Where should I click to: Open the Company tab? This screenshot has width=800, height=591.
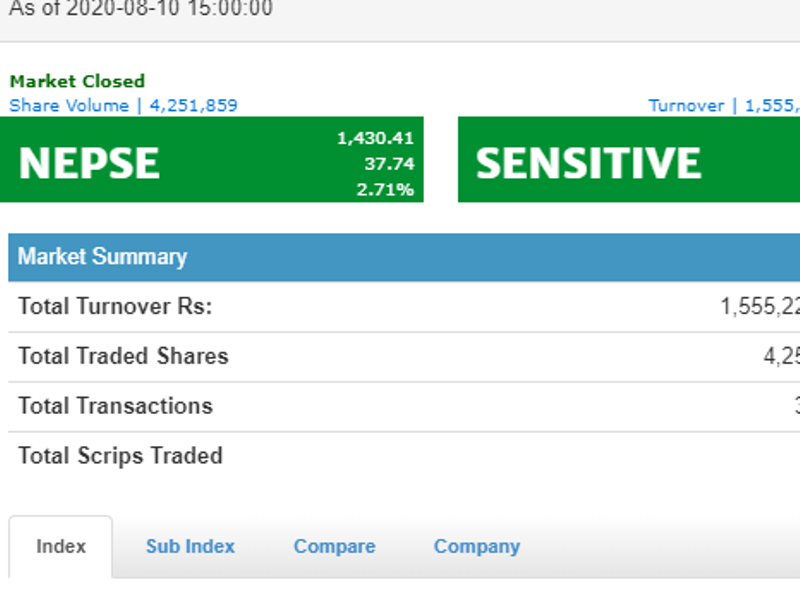477,547
